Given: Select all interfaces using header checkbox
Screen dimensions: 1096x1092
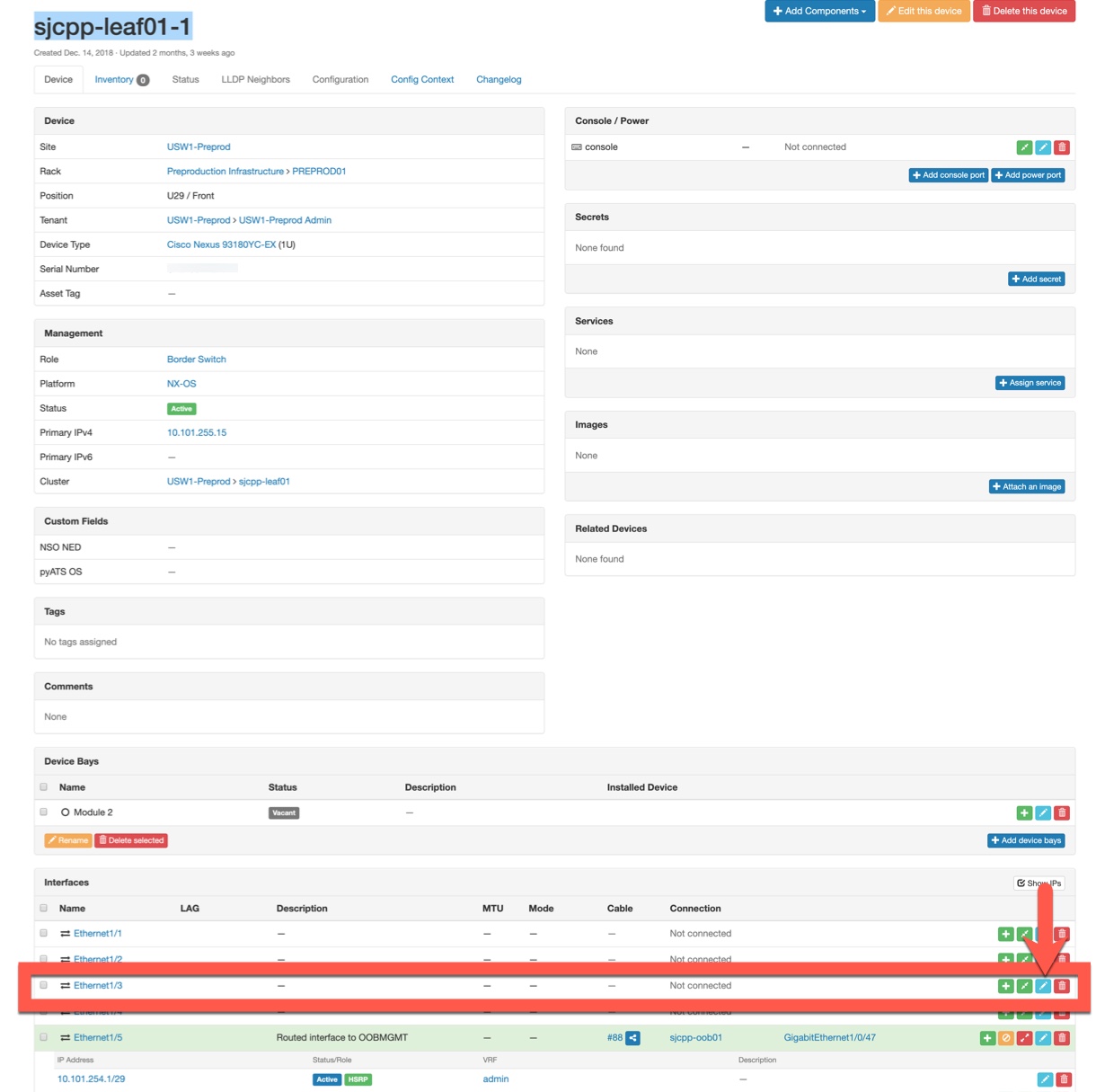Looking at the screenshot, I should 43,909.
